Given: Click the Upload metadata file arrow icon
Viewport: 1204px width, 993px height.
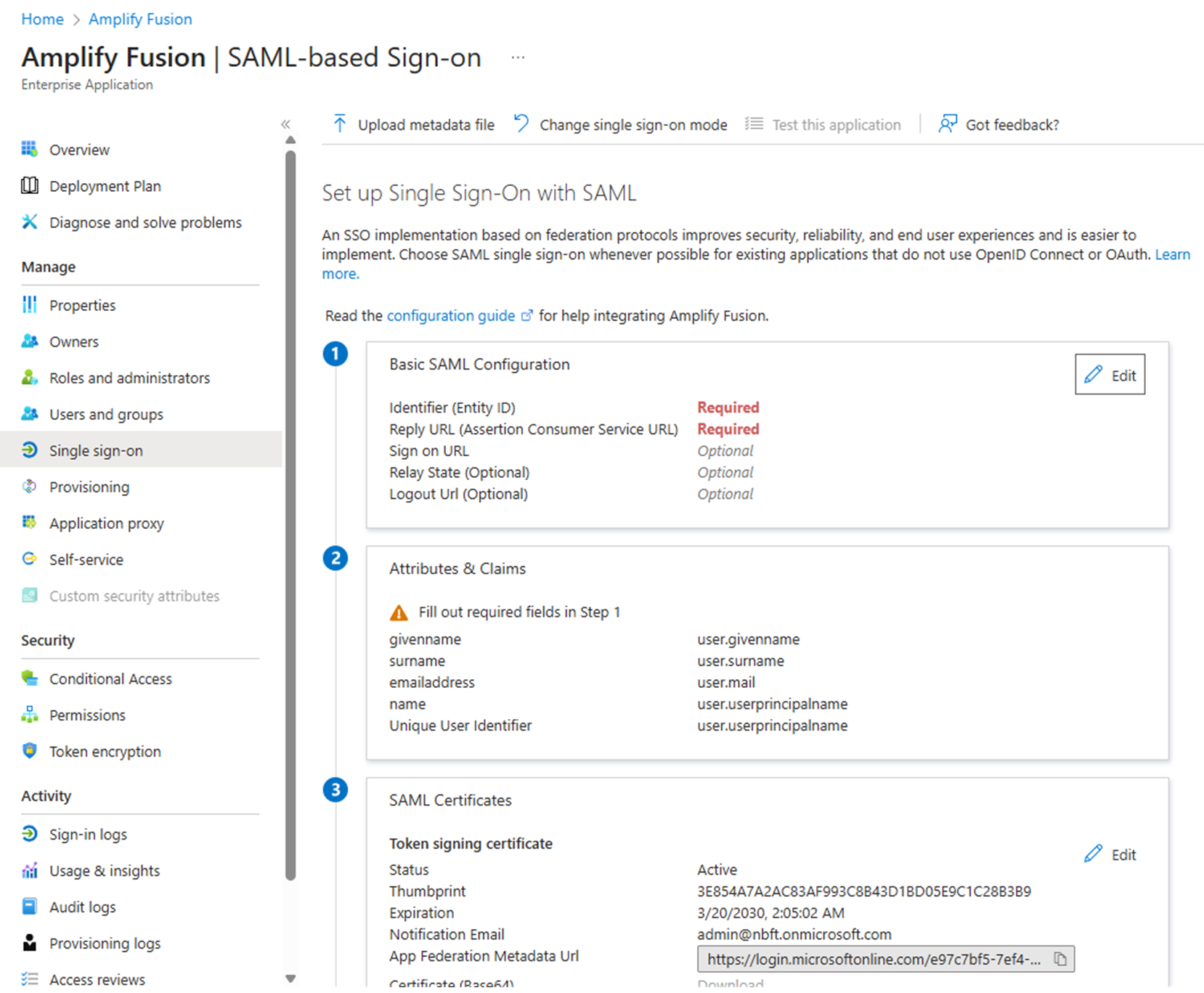Looking at the screenshot, I should coord(339,123).
